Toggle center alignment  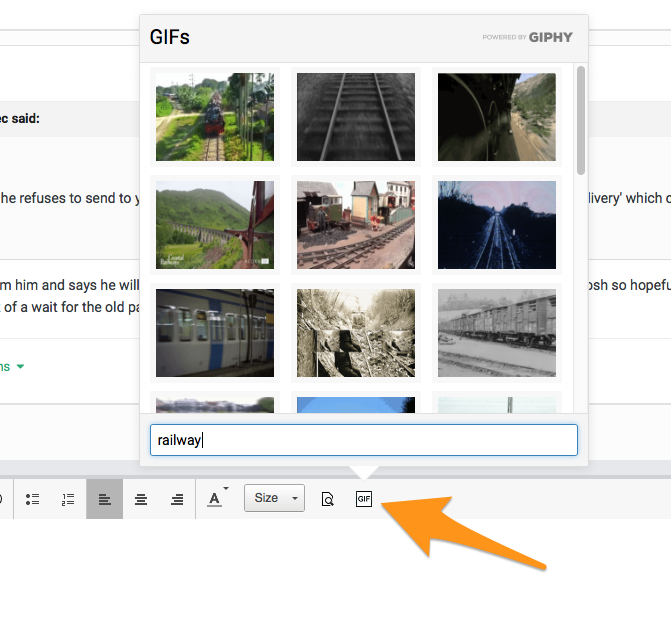point(141,498)
